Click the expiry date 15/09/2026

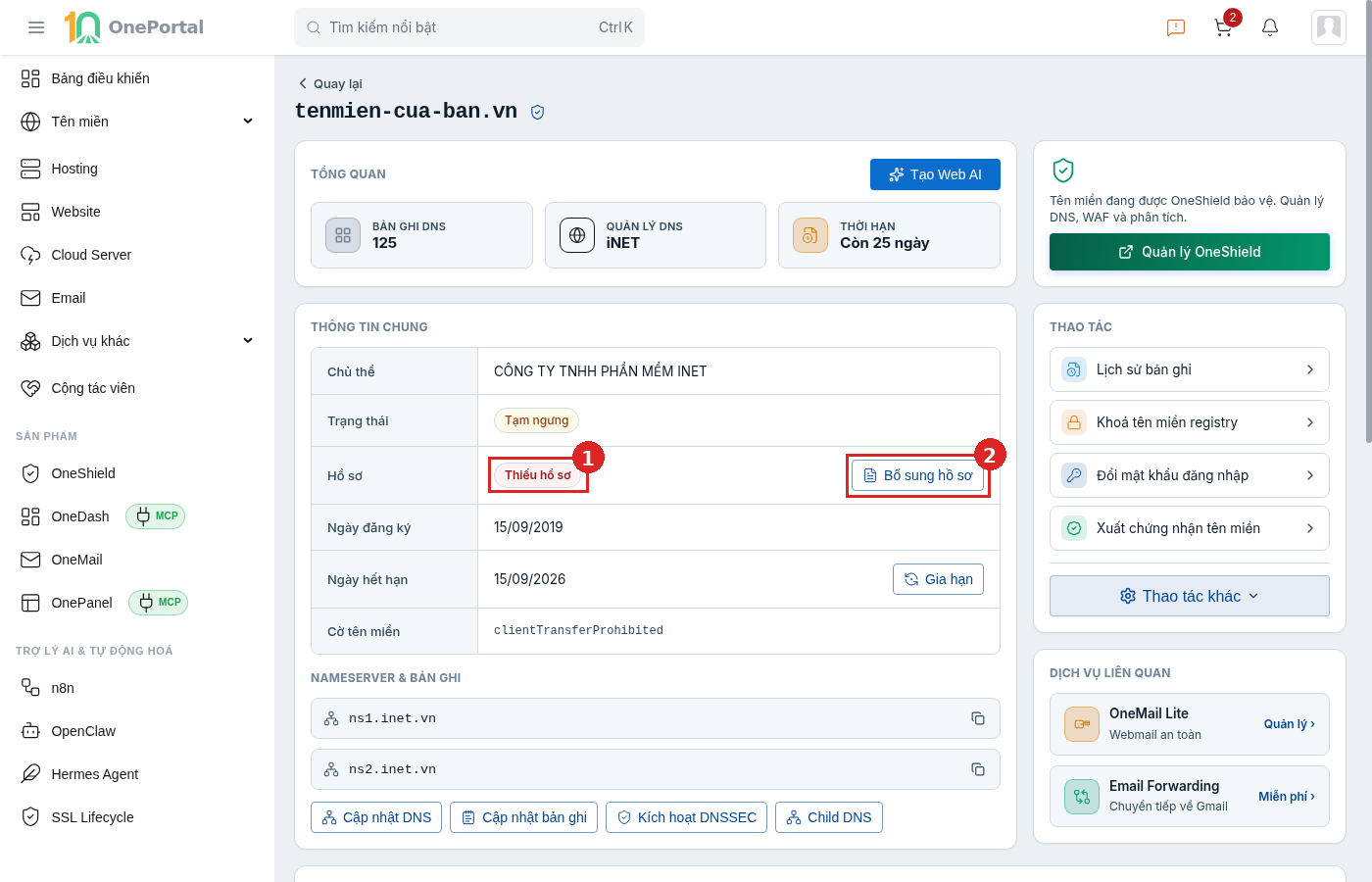[x=529, y=579]
